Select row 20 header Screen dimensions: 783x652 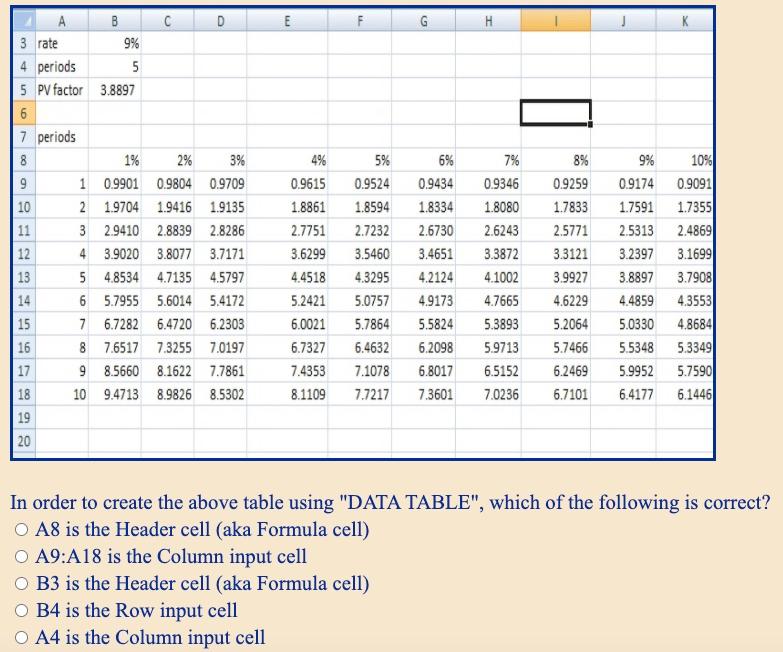[23, 441]
